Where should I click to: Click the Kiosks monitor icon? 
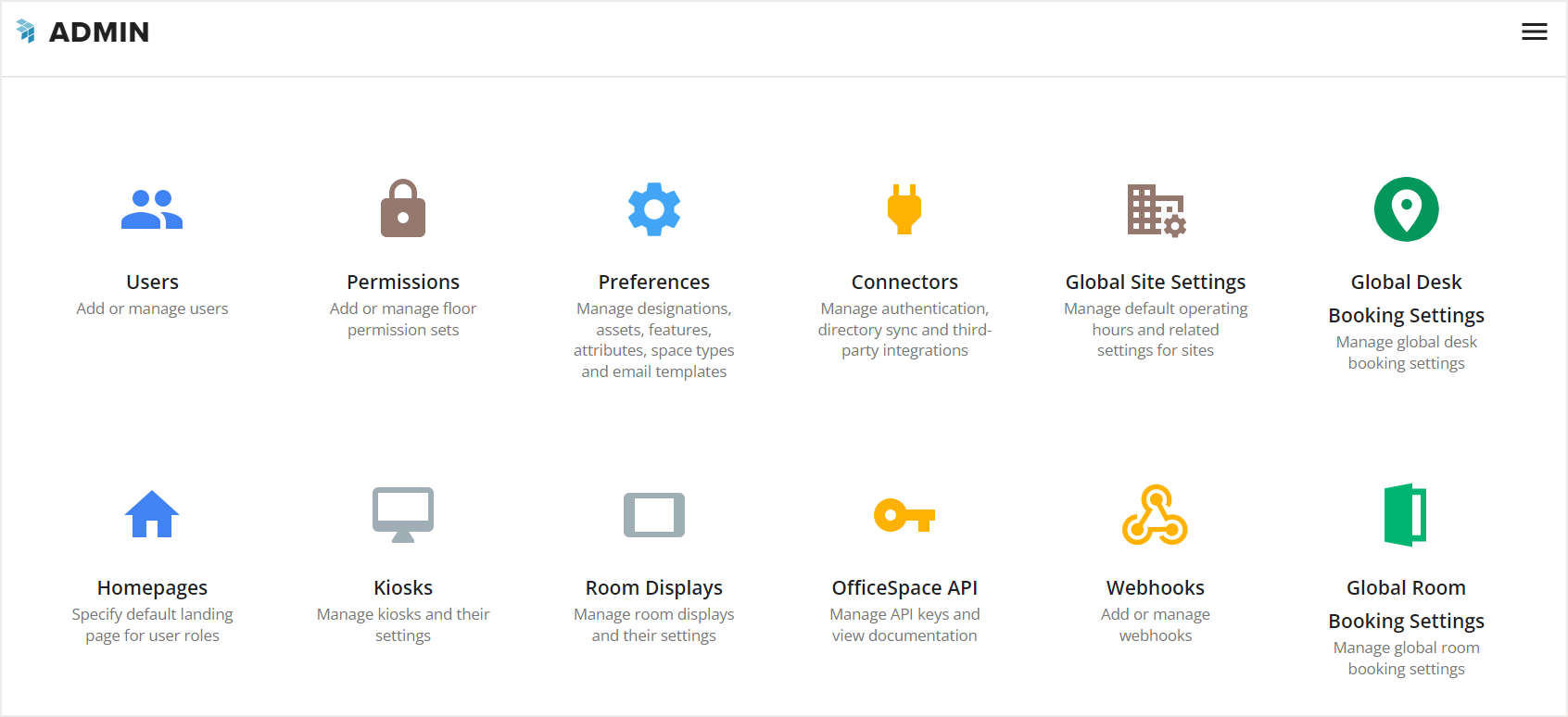(x=403, y=514)
